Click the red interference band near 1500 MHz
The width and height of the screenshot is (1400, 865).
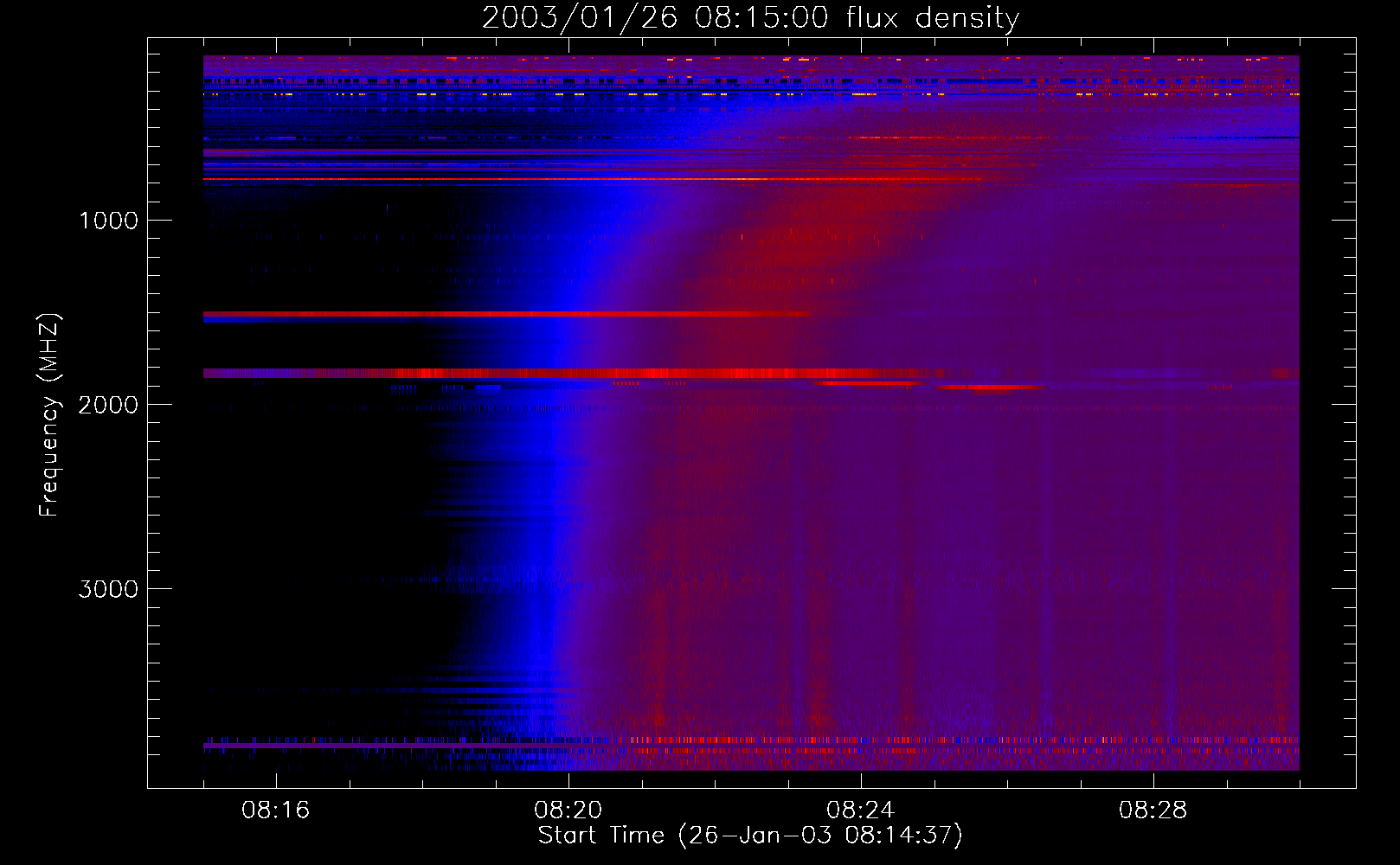click(x=506, y=314)
